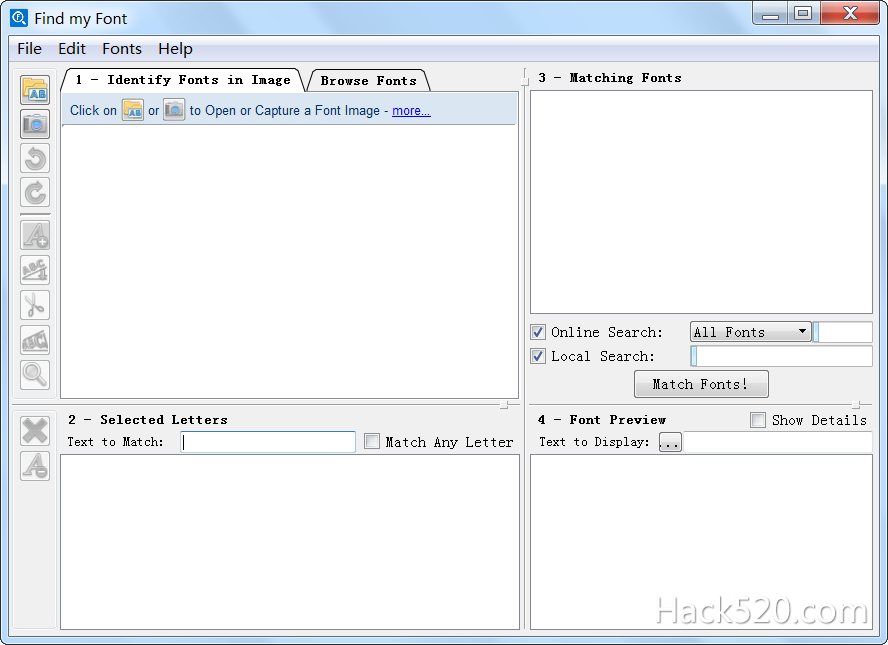Open the All Fonts dropdown
Screen dimensions: 888x645
click(x=750, y=332)
